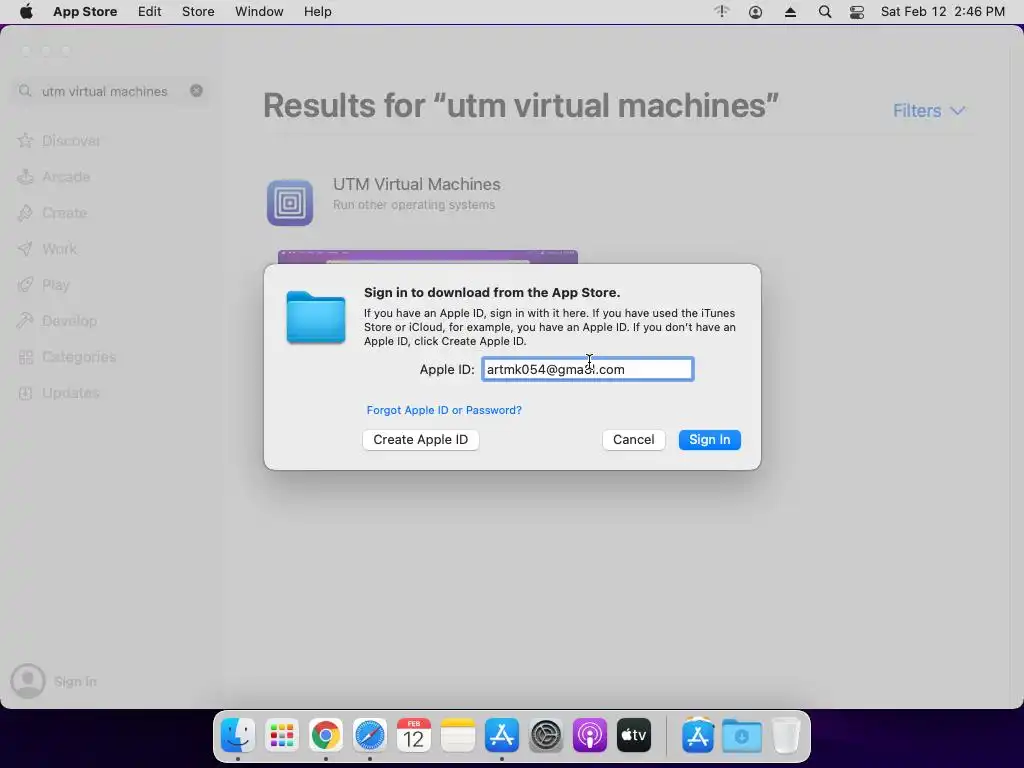Click the blue Sign In button

coord(709,440)
